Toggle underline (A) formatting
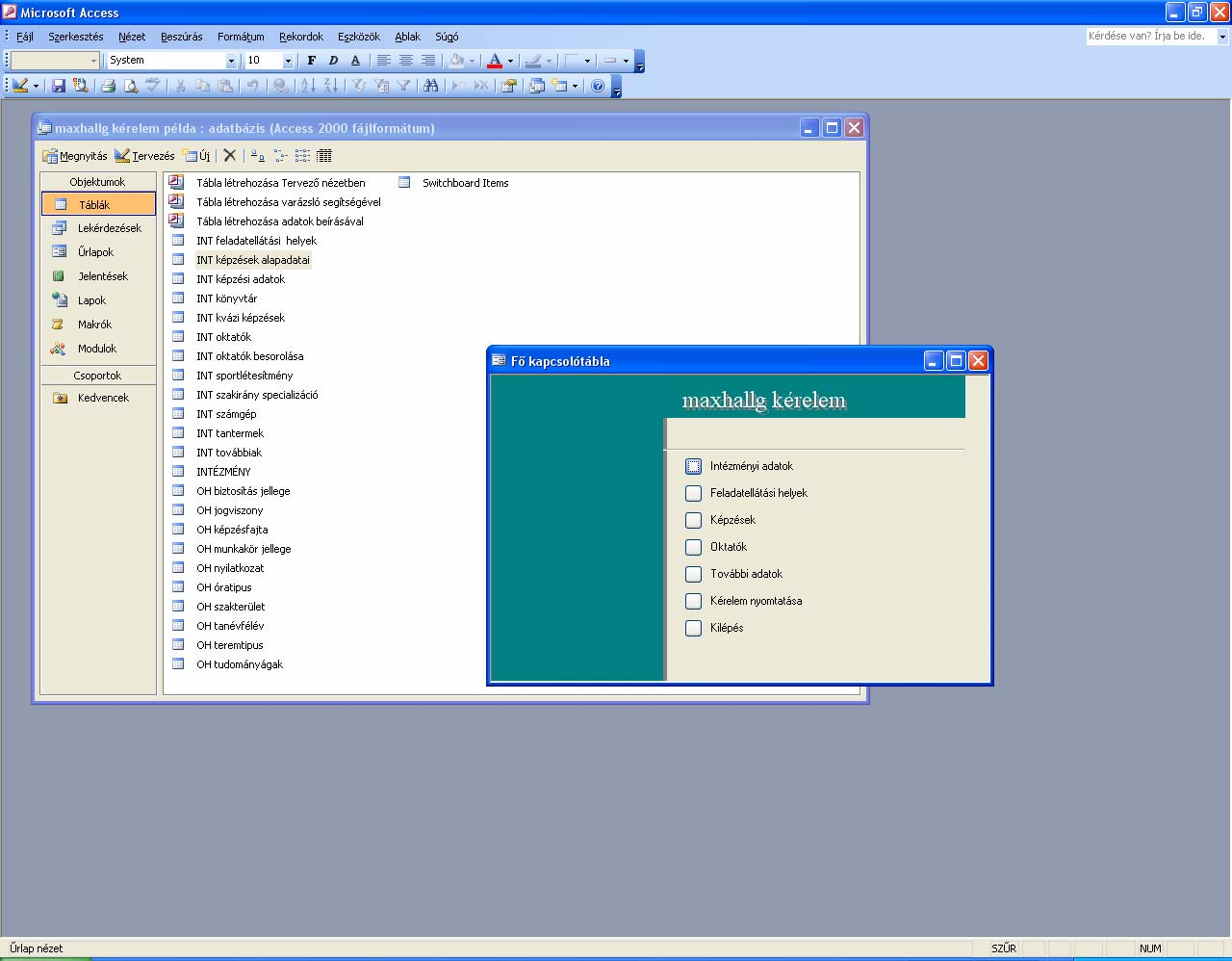 click(355, 61)
